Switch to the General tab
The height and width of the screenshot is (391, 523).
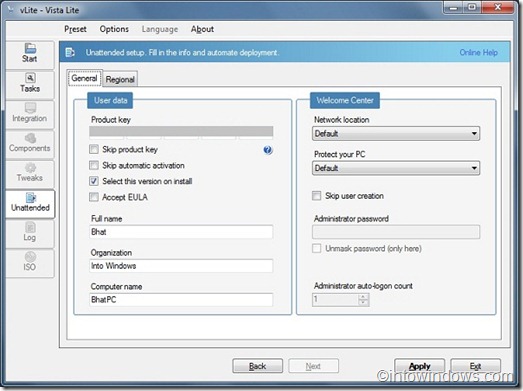click(x=84, y=78)
